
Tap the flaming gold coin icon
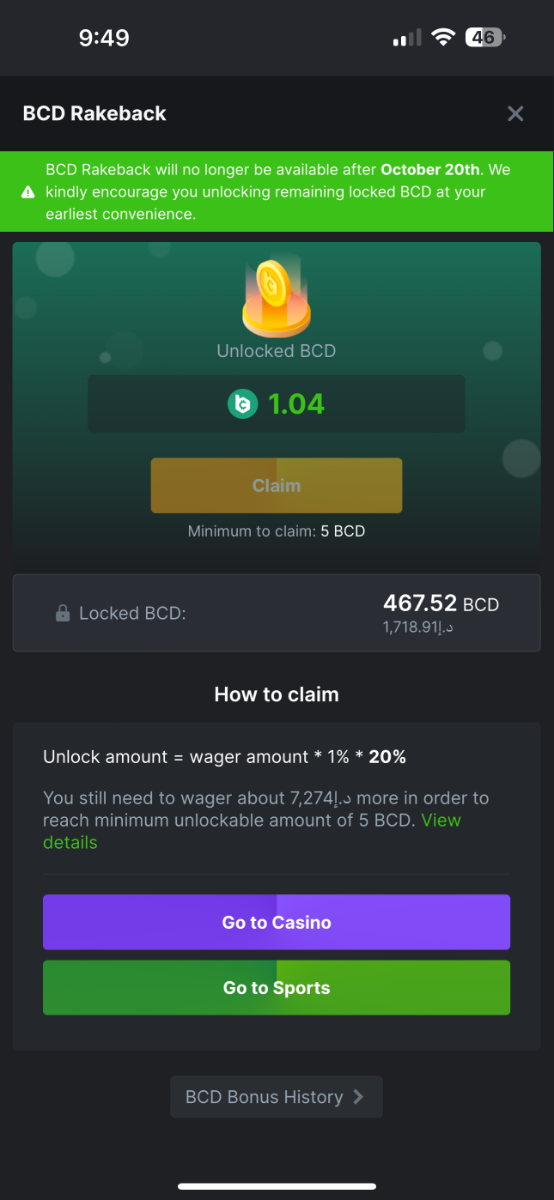276,298
